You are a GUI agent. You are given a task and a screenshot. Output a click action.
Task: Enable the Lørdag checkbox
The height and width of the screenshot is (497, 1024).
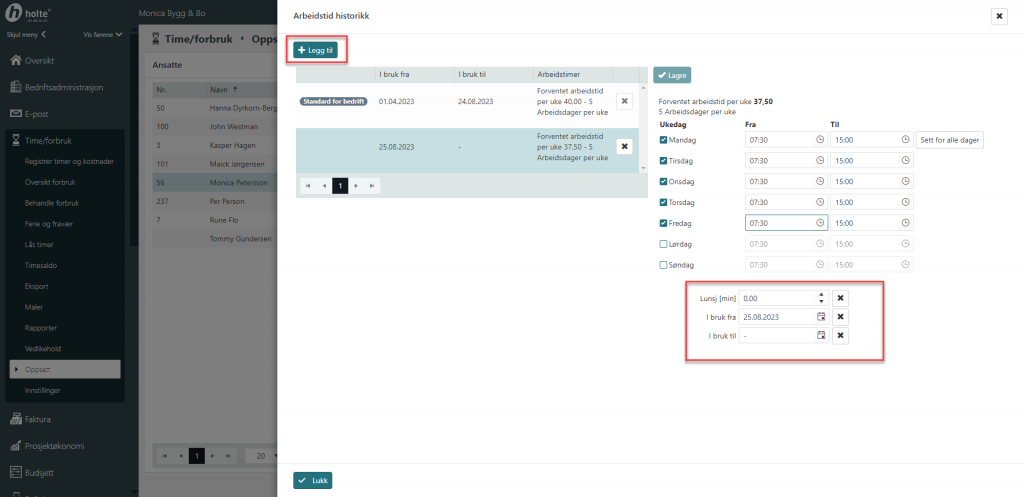coord(663,244)
